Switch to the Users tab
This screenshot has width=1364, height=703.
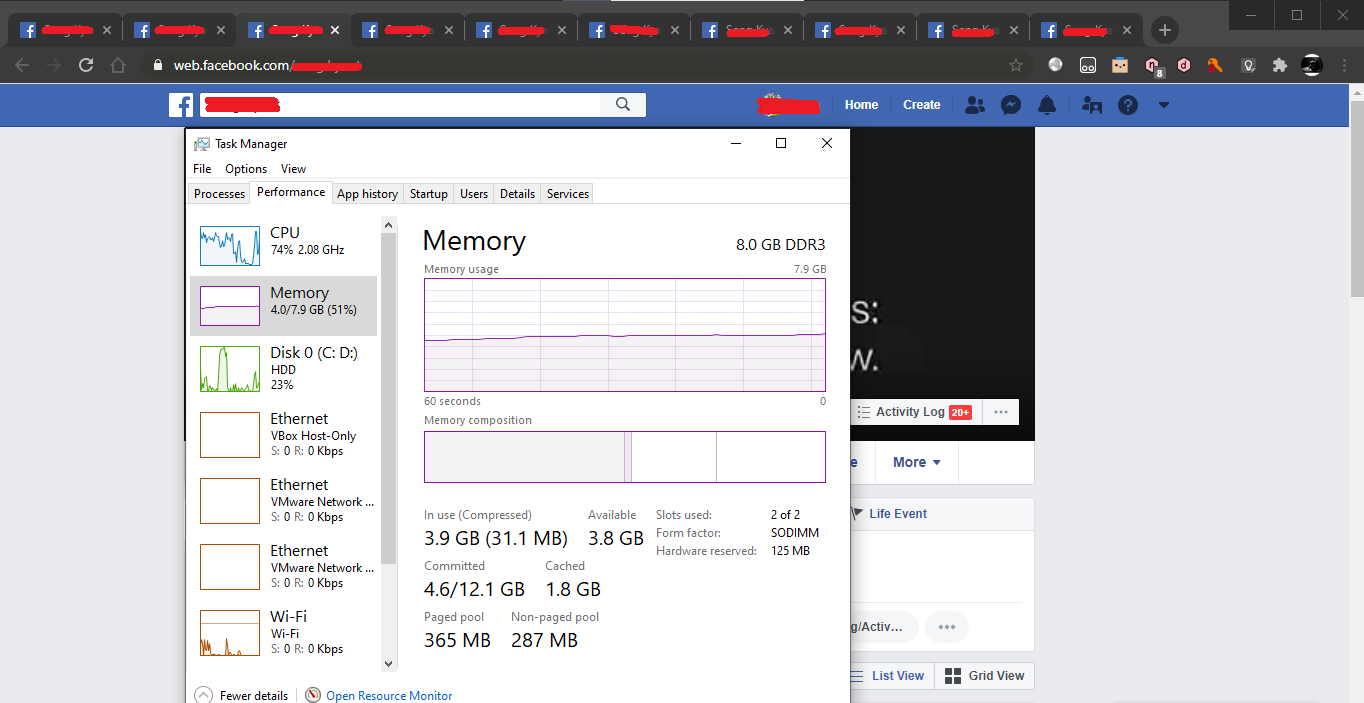point(474,194)
